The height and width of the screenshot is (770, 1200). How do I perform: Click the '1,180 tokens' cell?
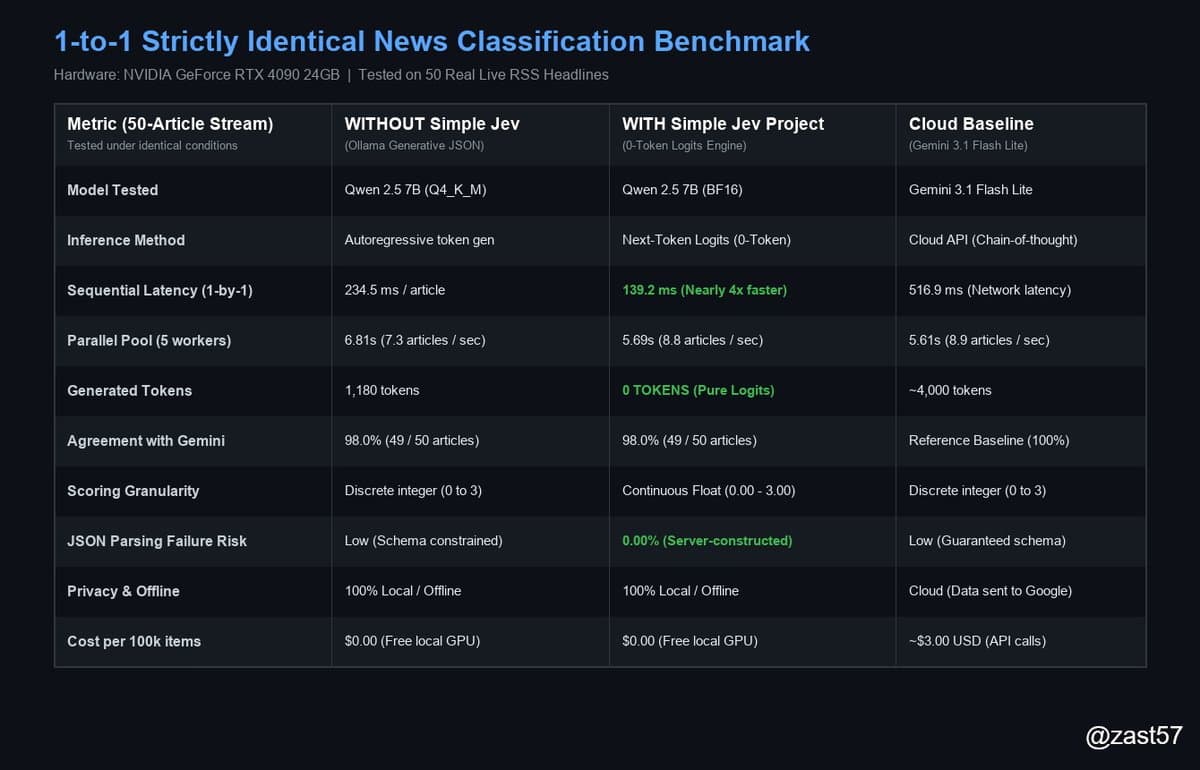coord(382,391)
